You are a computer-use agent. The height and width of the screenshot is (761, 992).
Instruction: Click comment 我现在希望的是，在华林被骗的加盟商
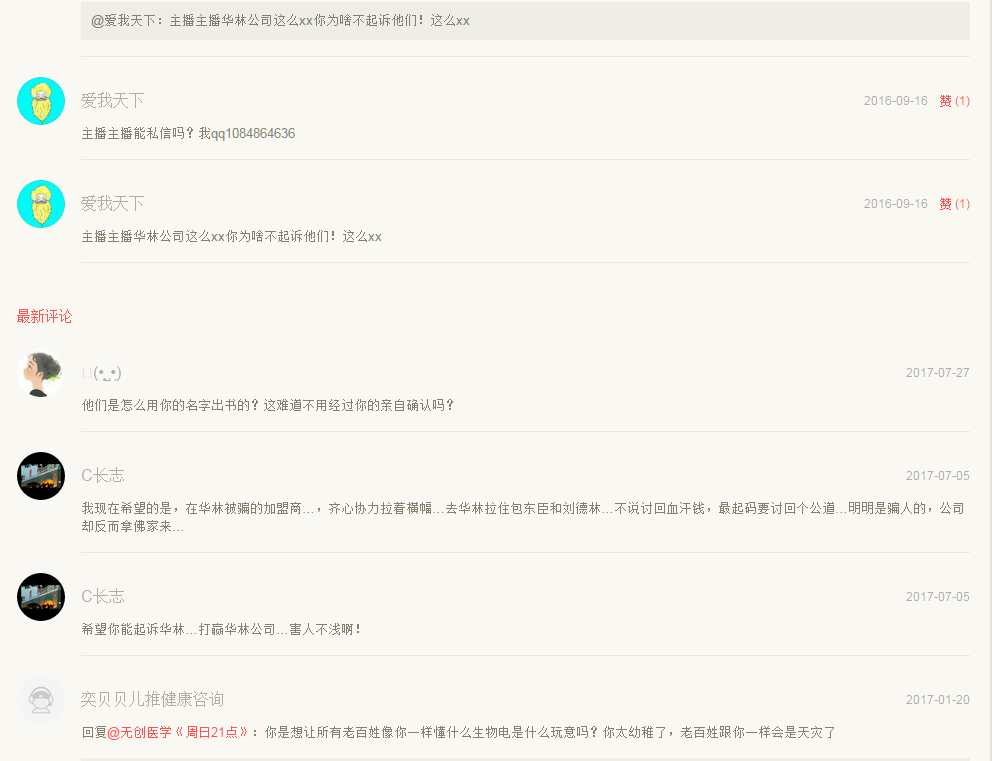[523, 517]
